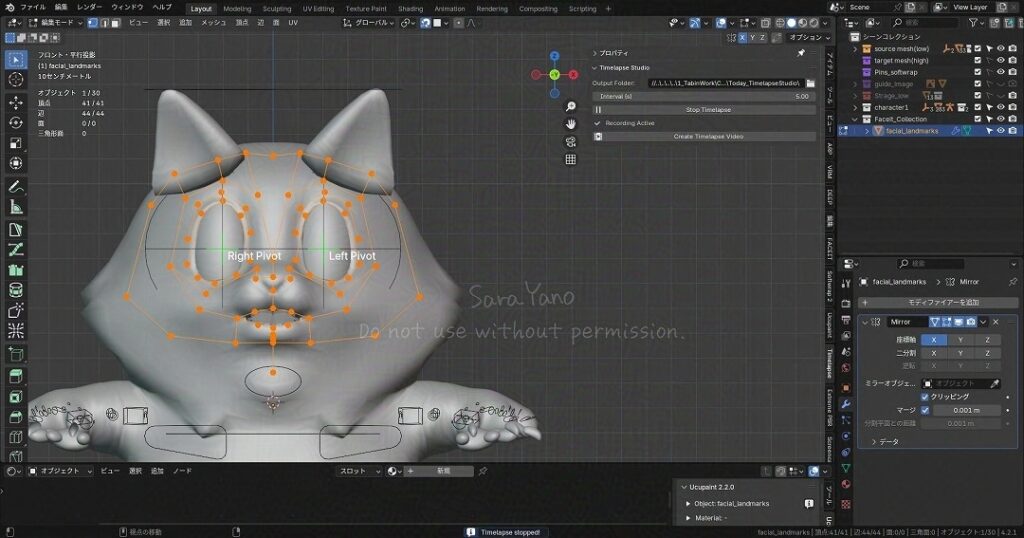Toggle the Y axis on the 座標軸 row

960,340
